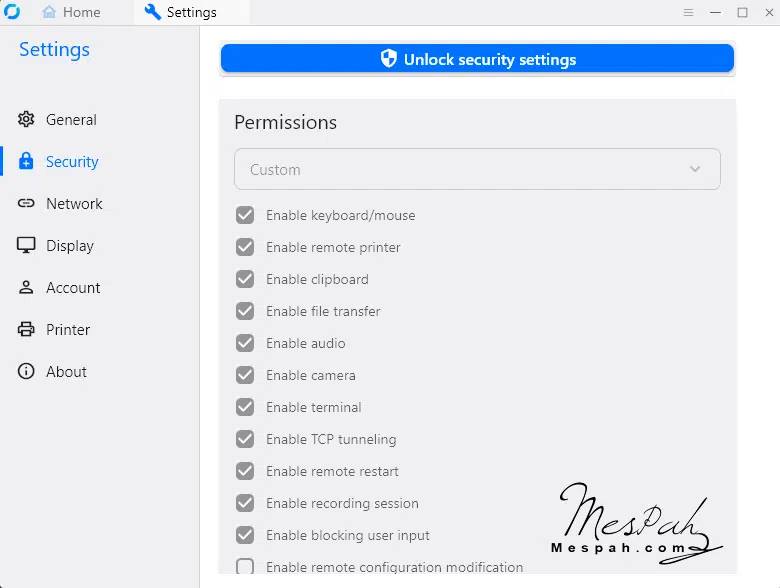This screenshot has height=588, width=780.
Task: Open Network settings section
Action: pos(74,204)
